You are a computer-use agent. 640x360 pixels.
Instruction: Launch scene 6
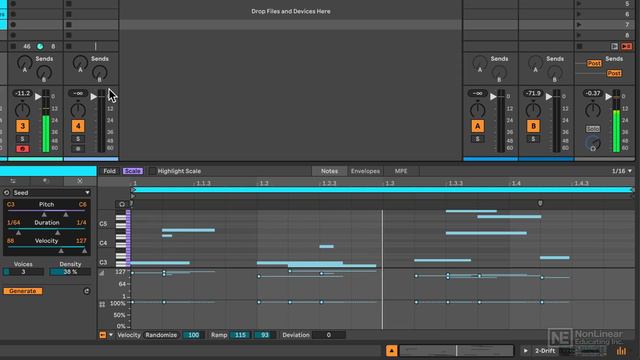(578, 14)
